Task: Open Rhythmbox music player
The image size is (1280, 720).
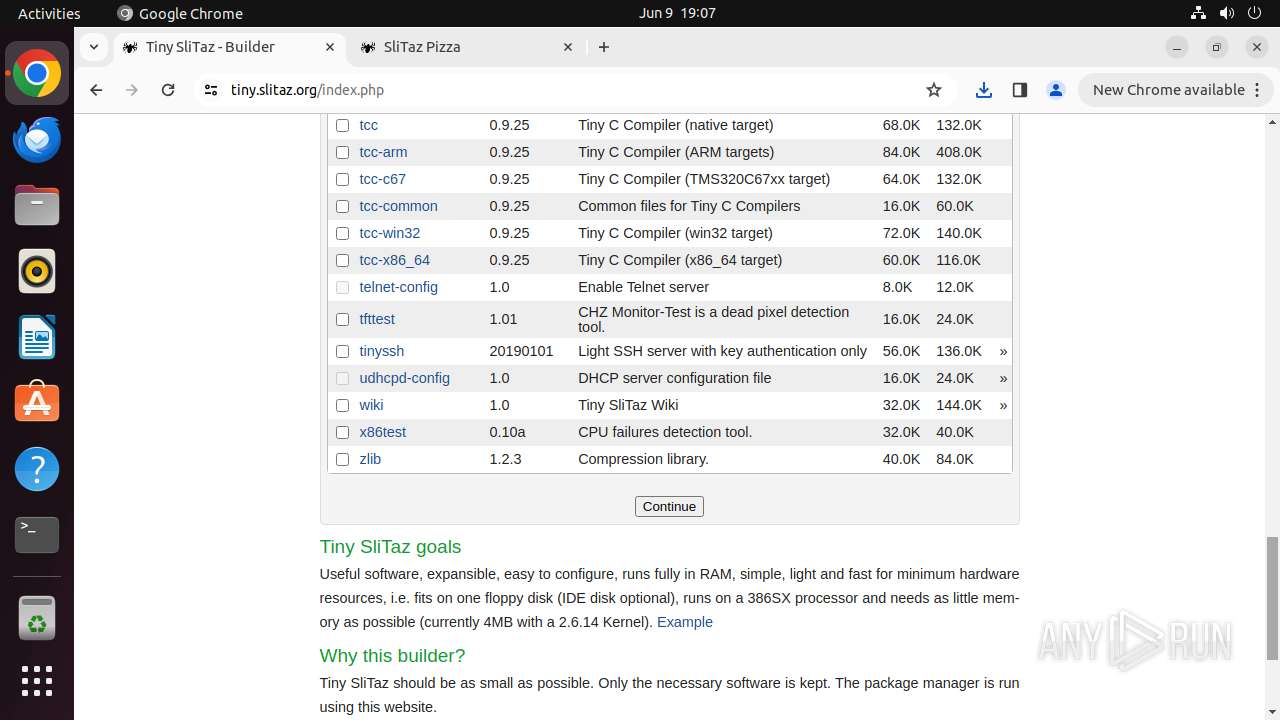Action: pos(37,272)
